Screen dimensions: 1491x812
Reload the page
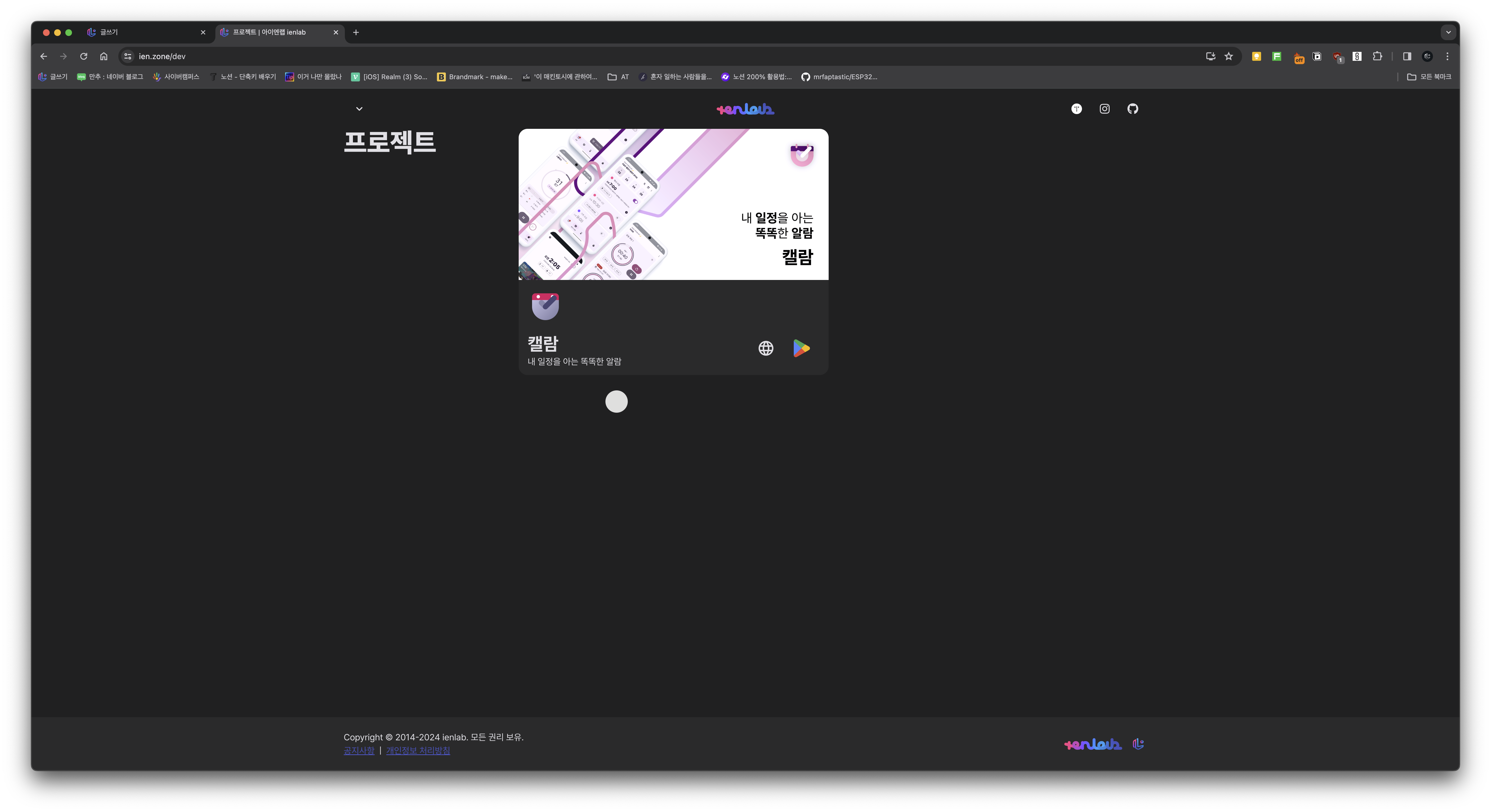83,56
